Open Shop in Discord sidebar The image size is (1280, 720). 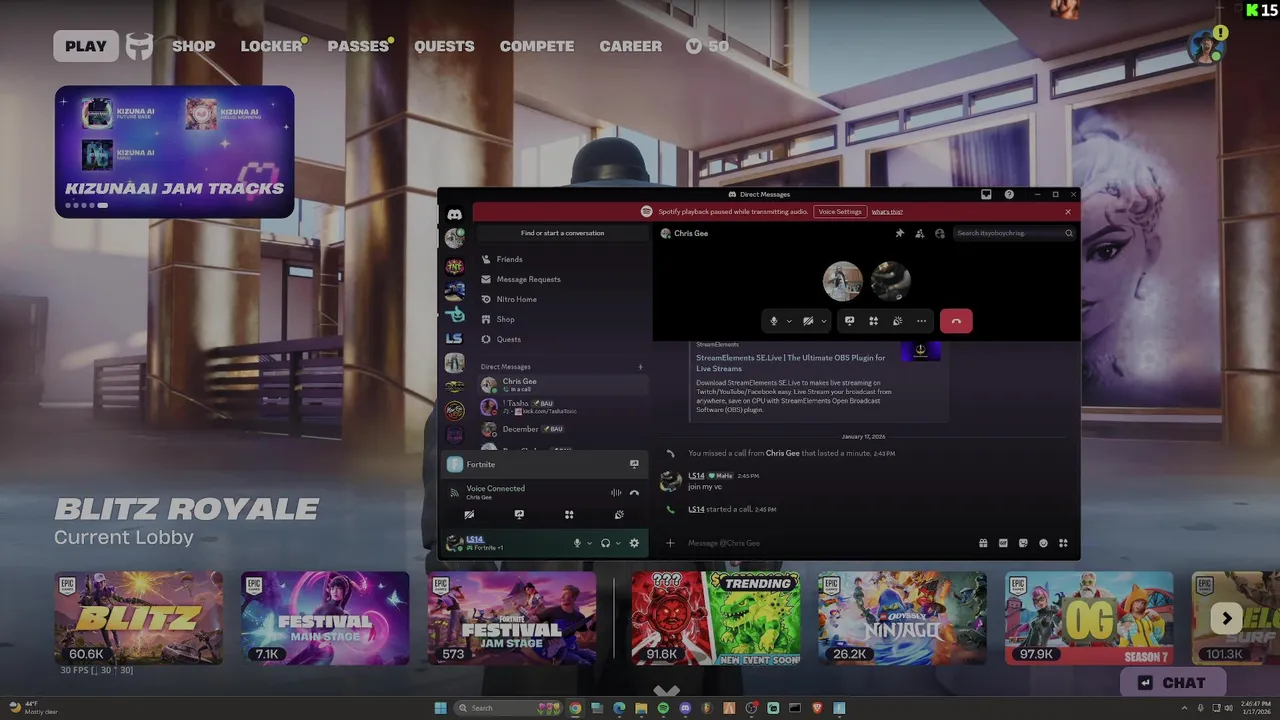click(562, 319)
